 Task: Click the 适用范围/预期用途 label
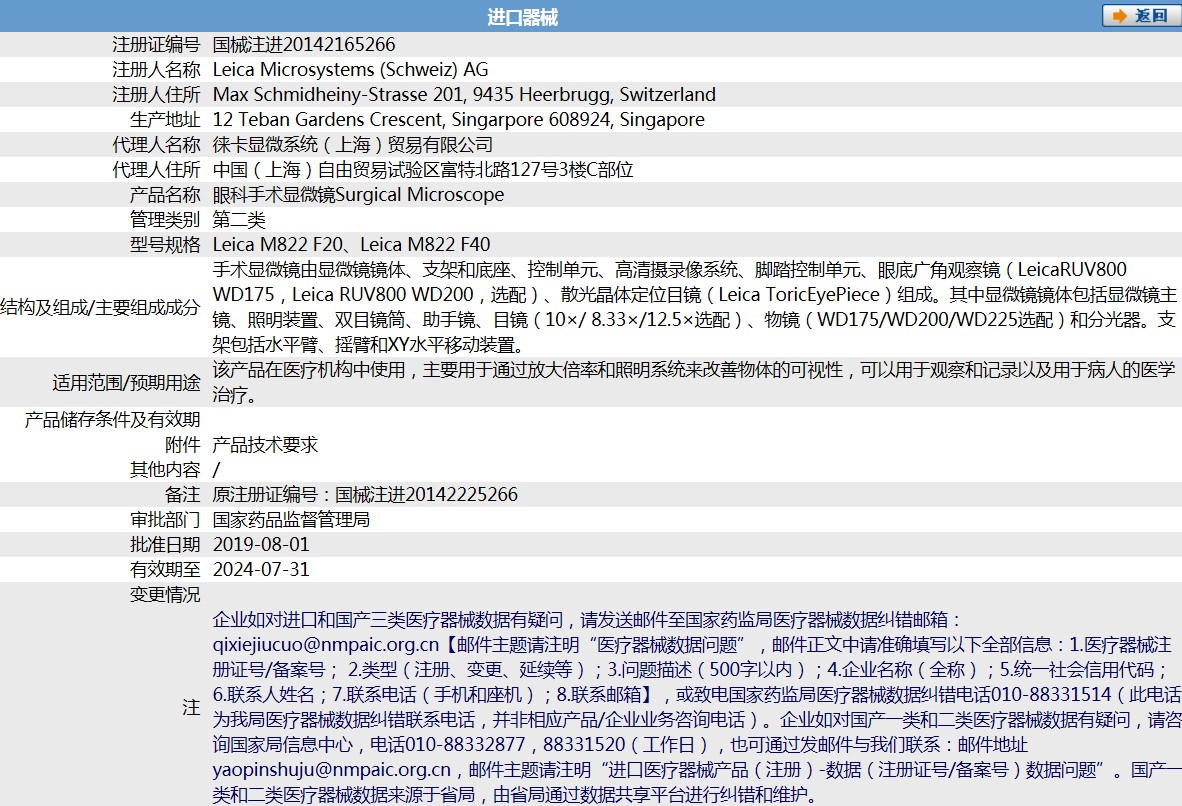[127, 382]
